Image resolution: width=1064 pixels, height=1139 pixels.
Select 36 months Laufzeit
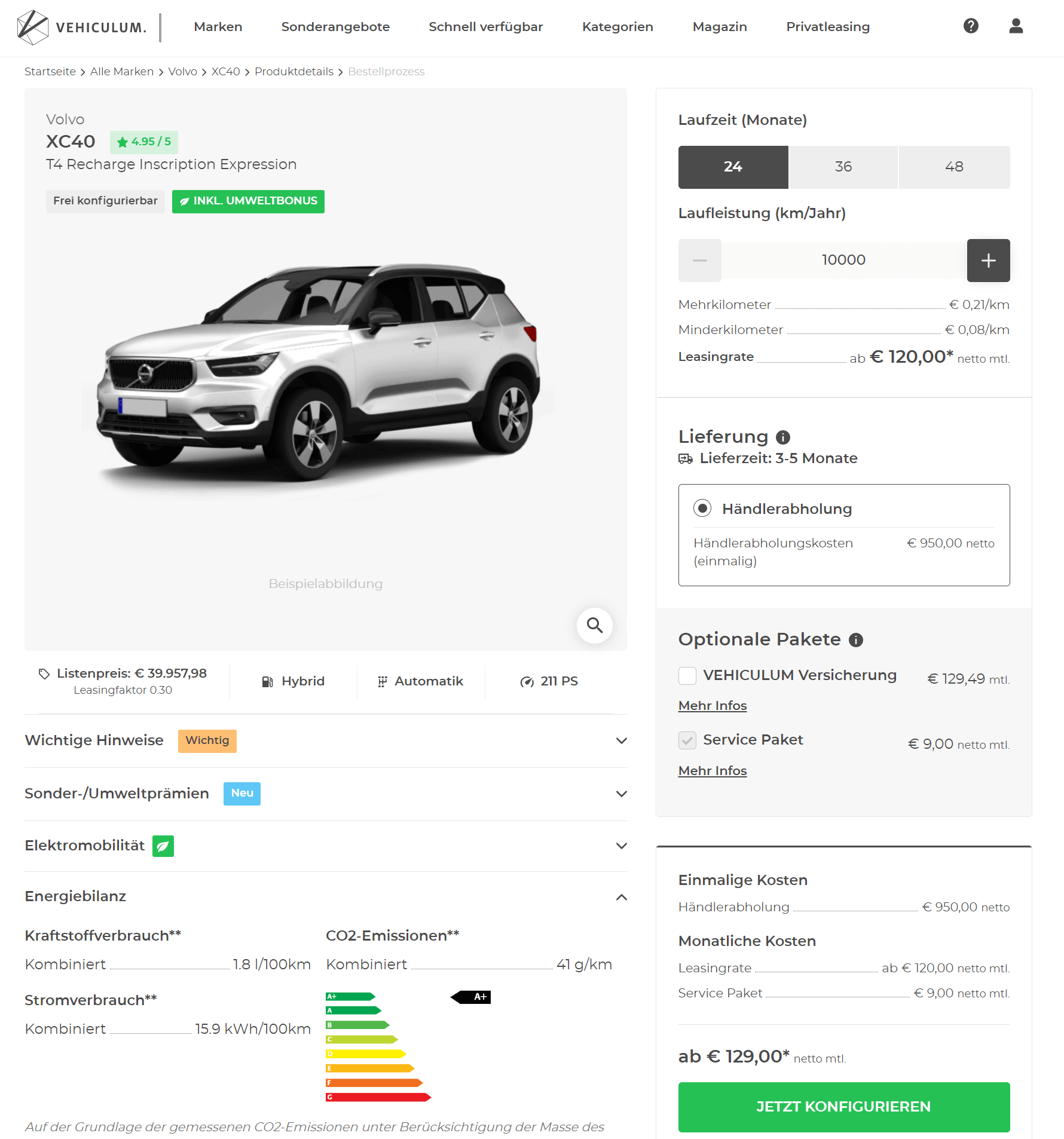click(843, 167)
